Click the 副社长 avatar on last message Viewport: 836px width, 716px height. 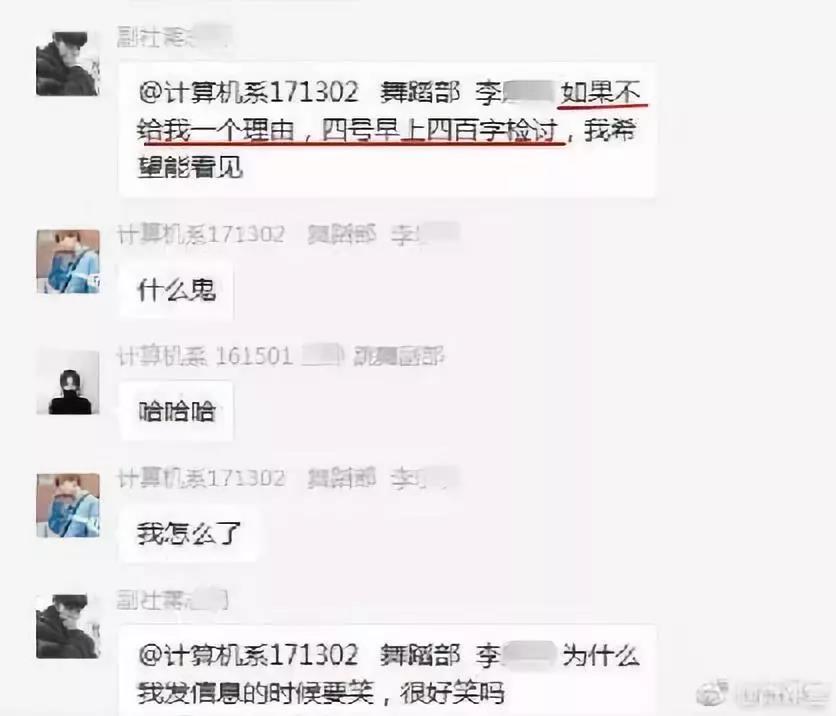(68, 626)
